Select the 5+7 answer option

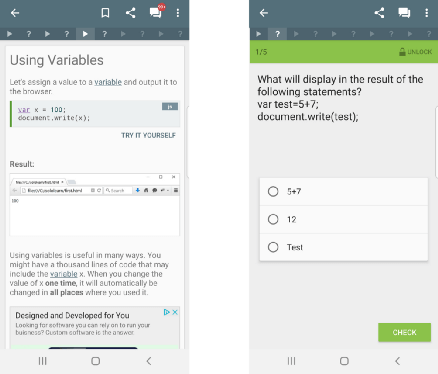[344, 191]
